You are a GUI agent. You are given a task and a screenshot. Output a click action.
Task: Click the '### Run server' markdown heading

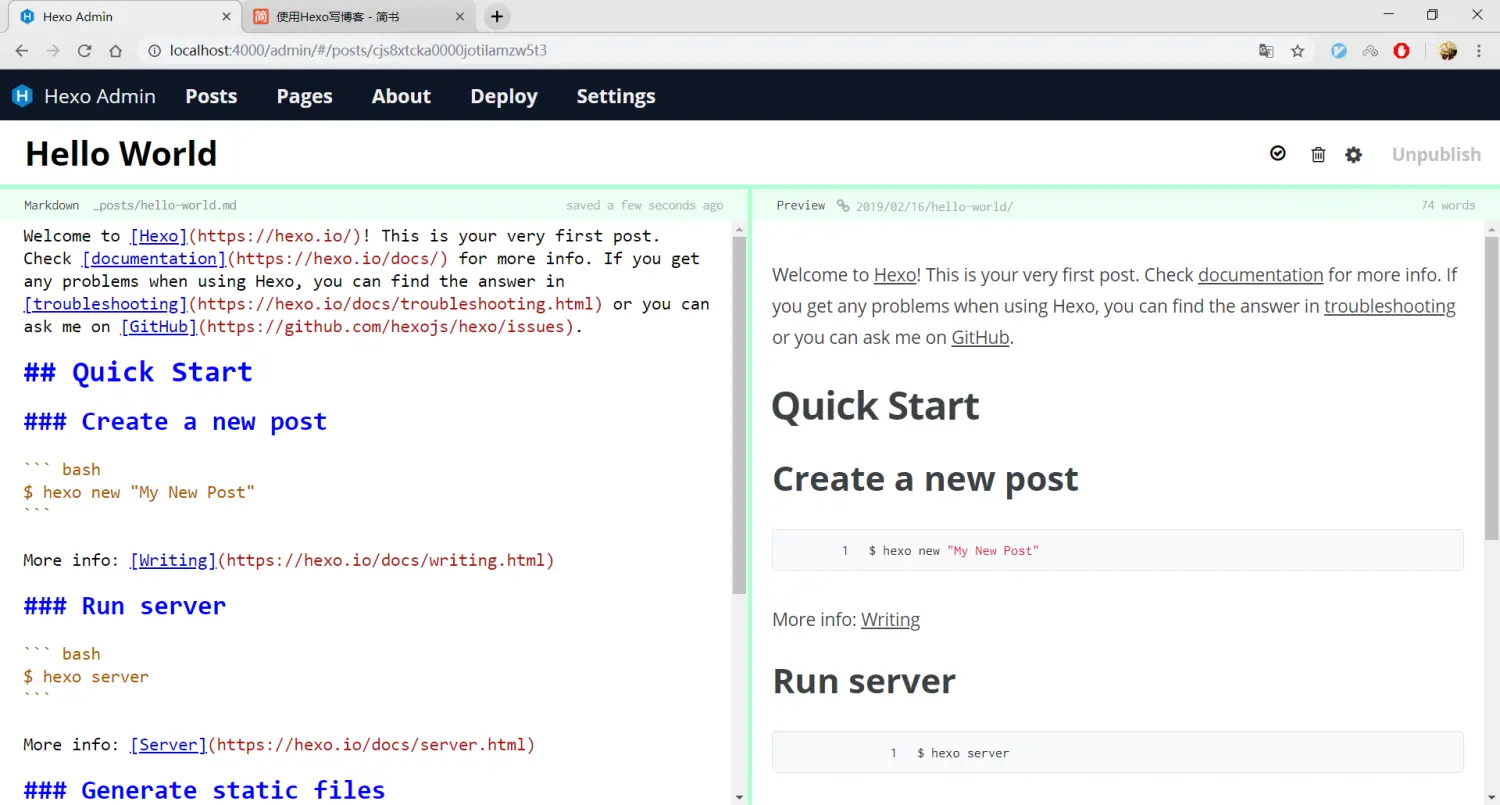click(125, 606)
